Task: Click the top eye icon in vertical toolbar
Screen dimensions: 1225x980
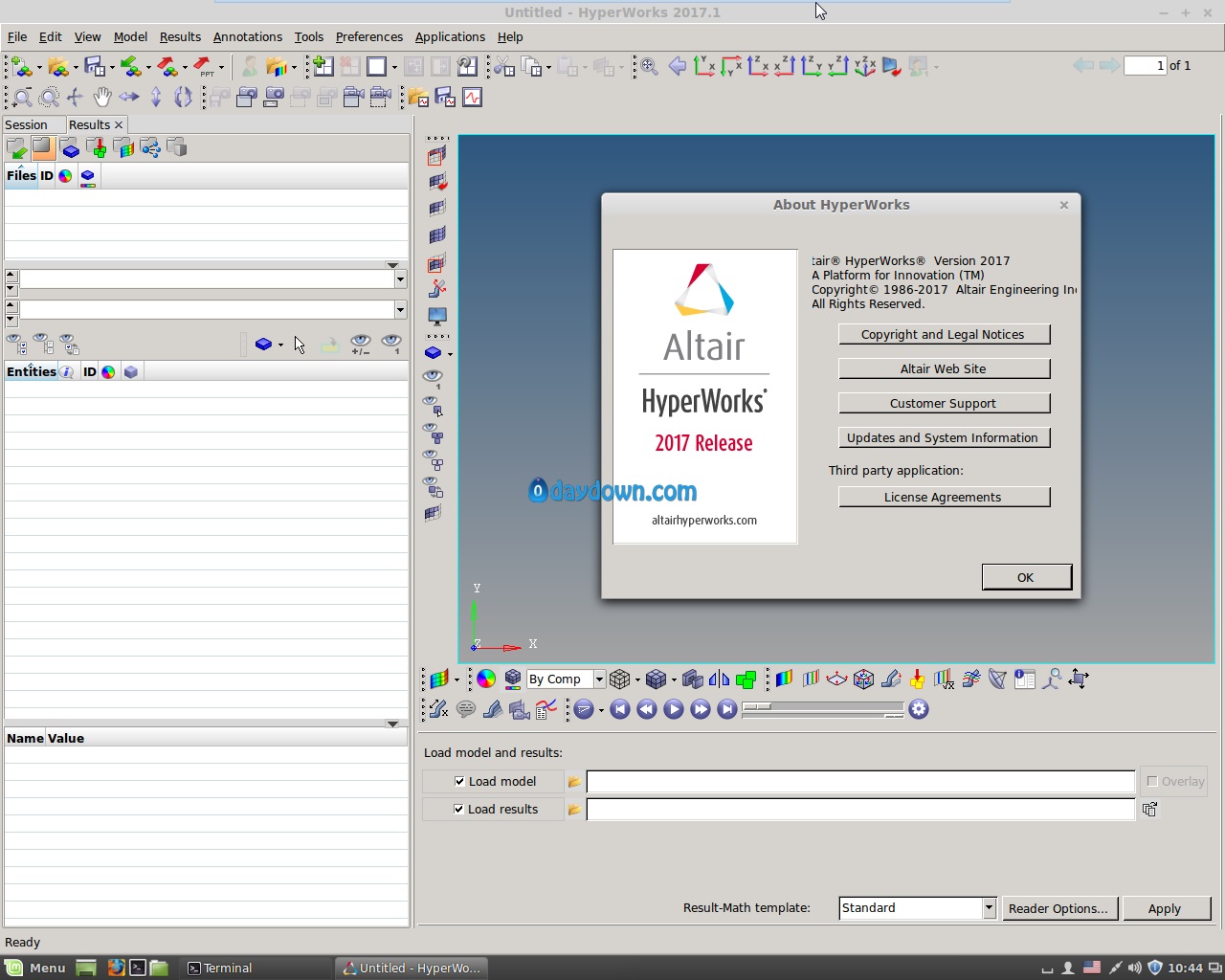Action: point(434,379)
